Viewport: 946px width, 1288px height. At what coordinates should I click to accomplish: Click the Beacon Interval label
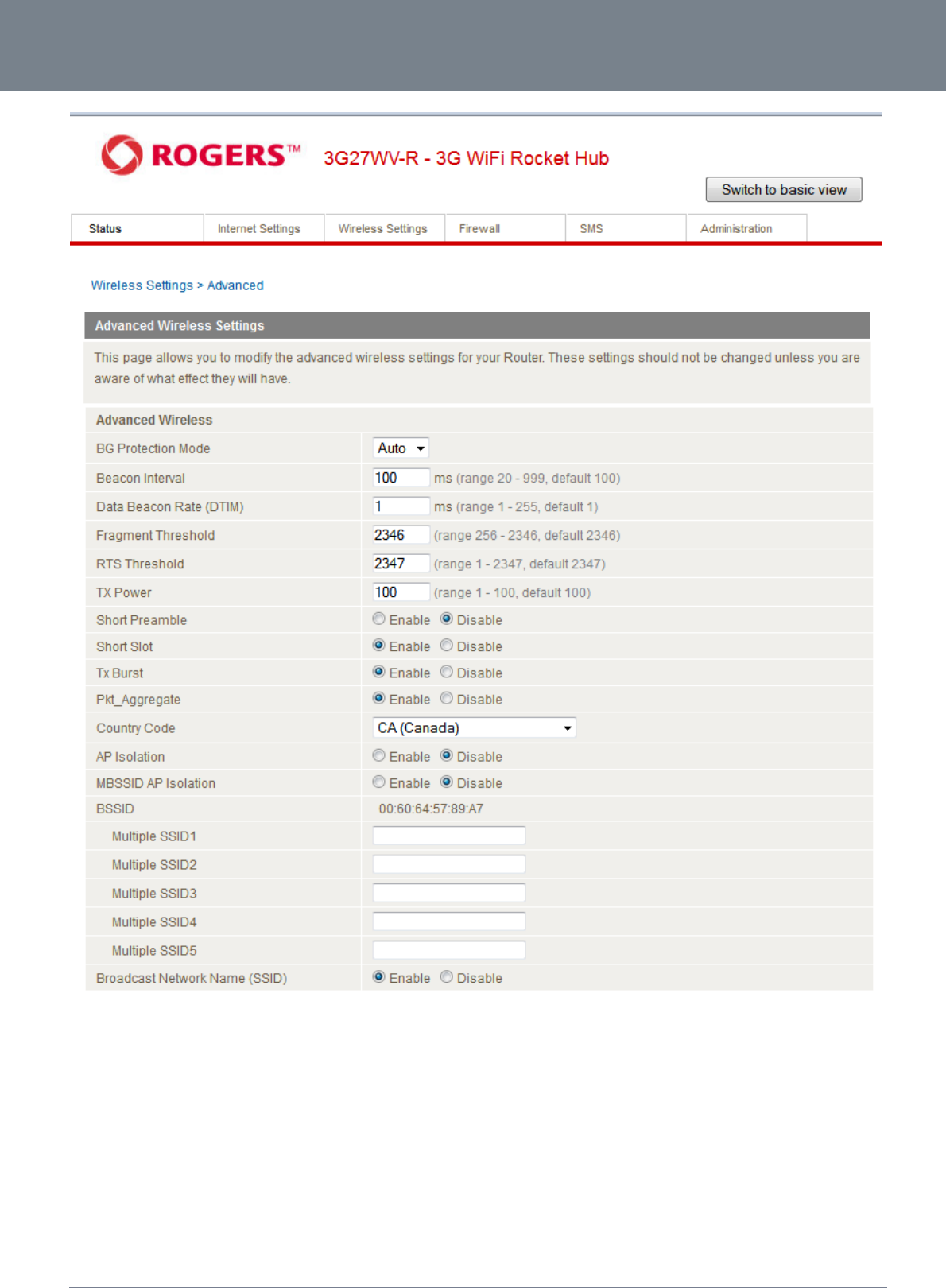(x=141, y=478)
